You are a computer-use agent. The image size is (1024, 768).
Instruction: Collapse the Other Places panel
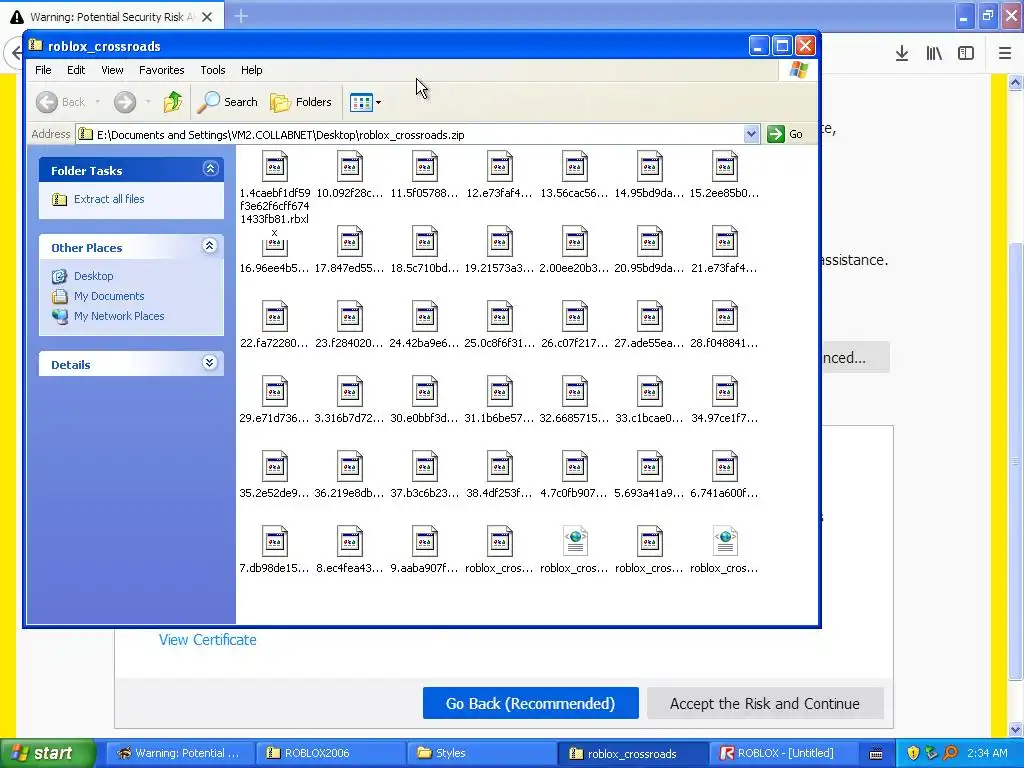click(x=210, y=246)
